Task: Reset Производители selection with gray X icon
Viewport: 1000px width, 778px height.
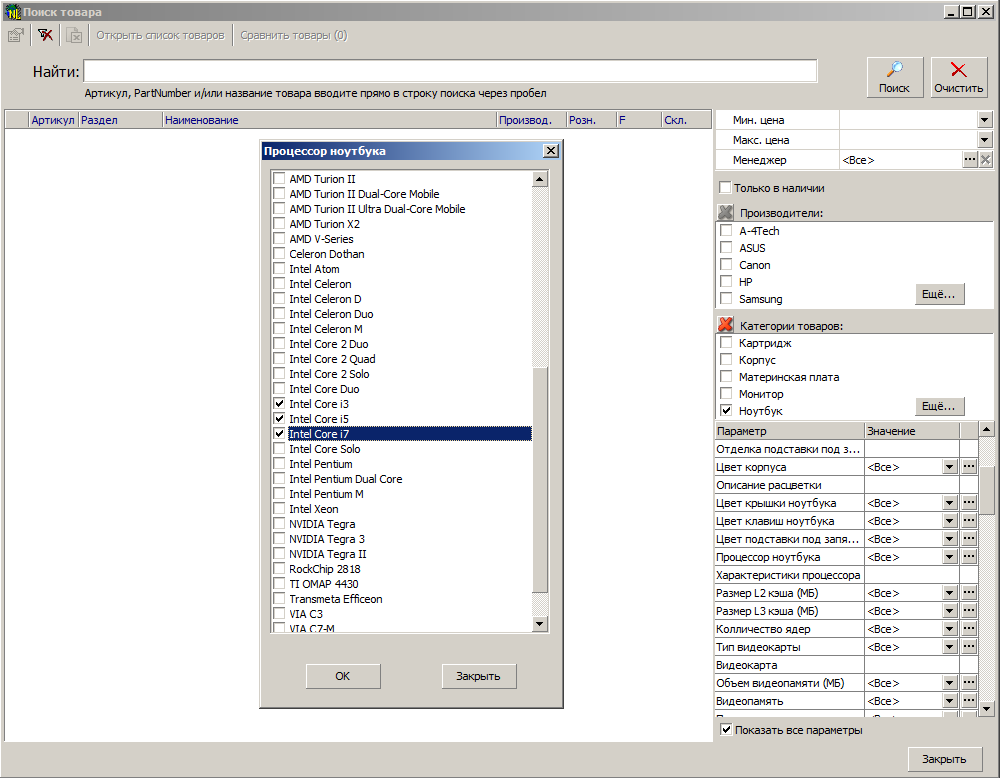Action: pyautogui.click(x=726, y=212)
